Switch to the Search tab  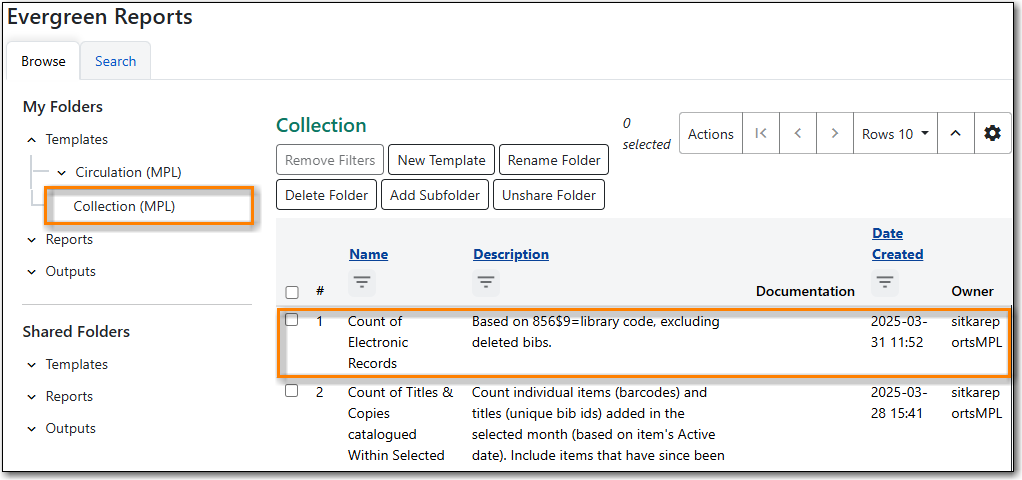(115, 61)
